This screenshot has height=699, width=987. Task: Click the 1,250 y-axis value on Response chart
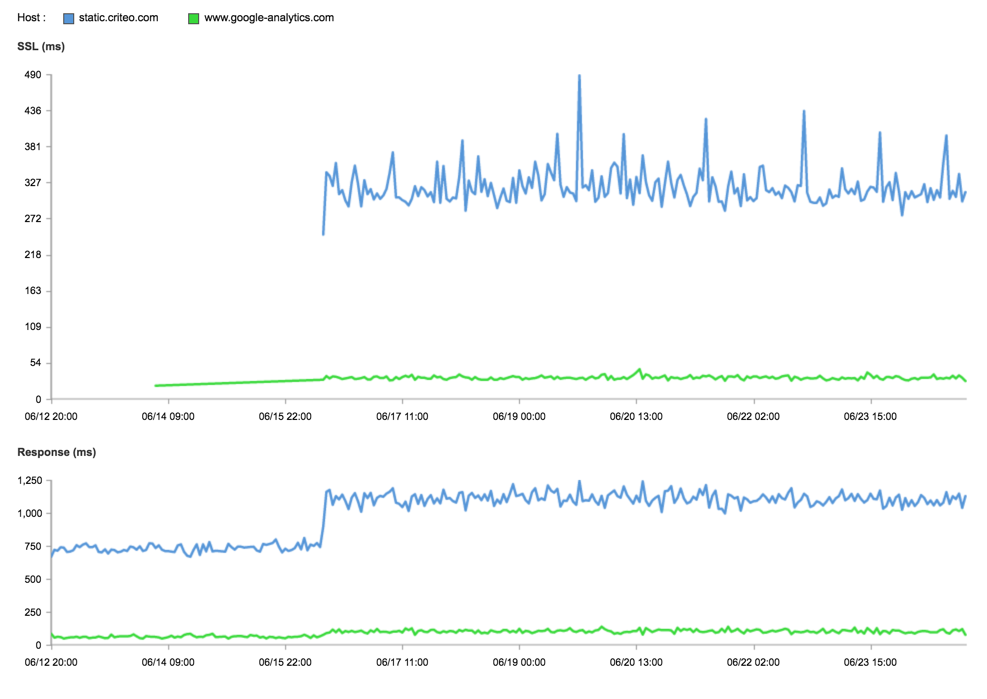[x=30, y=480]
